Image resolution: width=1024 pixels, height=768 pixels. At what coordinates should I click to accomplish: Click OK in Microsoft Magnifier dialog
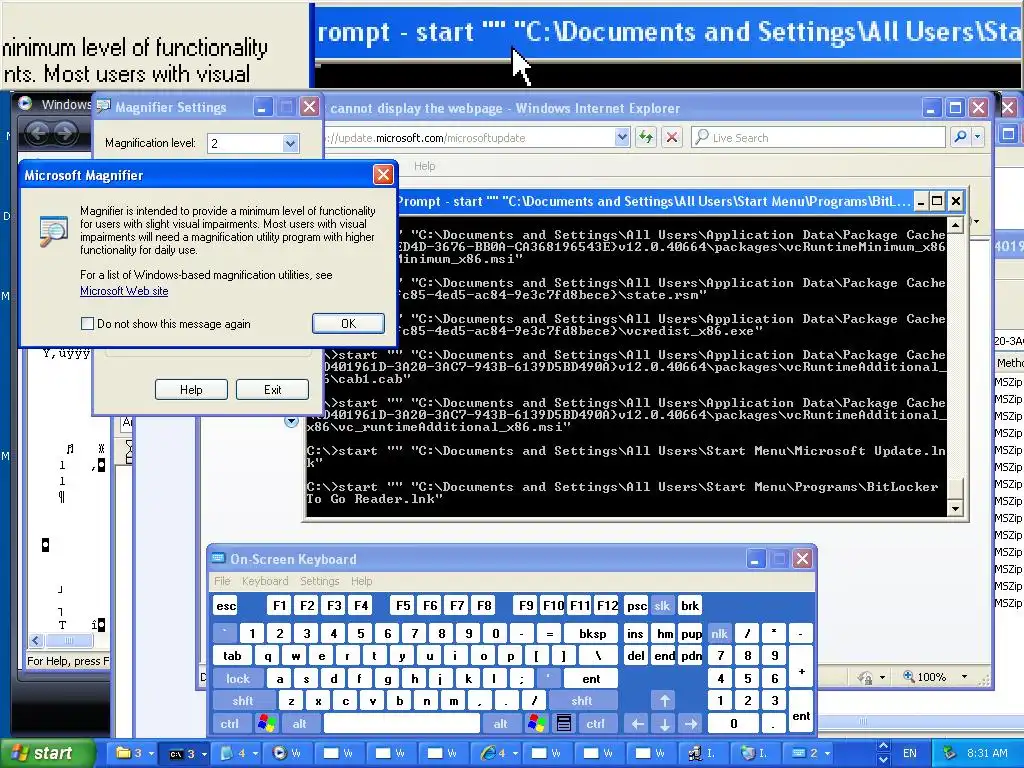(x=348, y=323)
